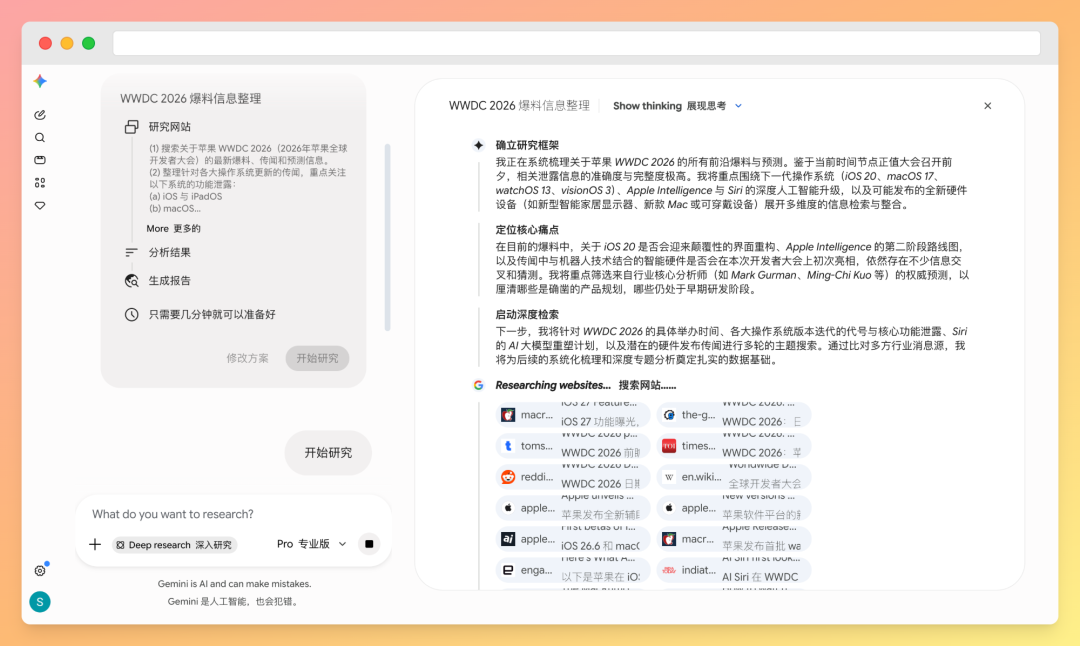
Task: Open the times... source chip
Action: (x=734, y=446)
